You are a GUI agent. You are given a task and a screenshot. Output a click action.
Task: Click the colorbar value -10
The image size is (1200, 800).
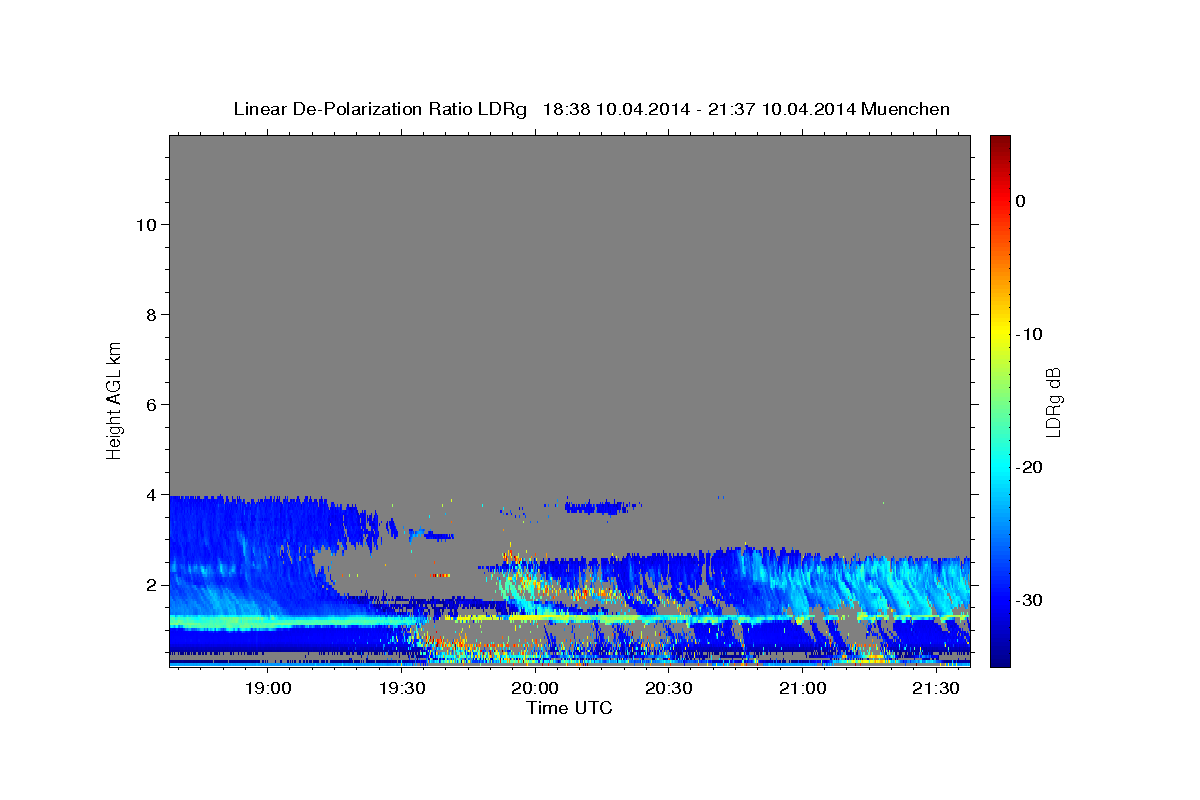[1029, 334]
